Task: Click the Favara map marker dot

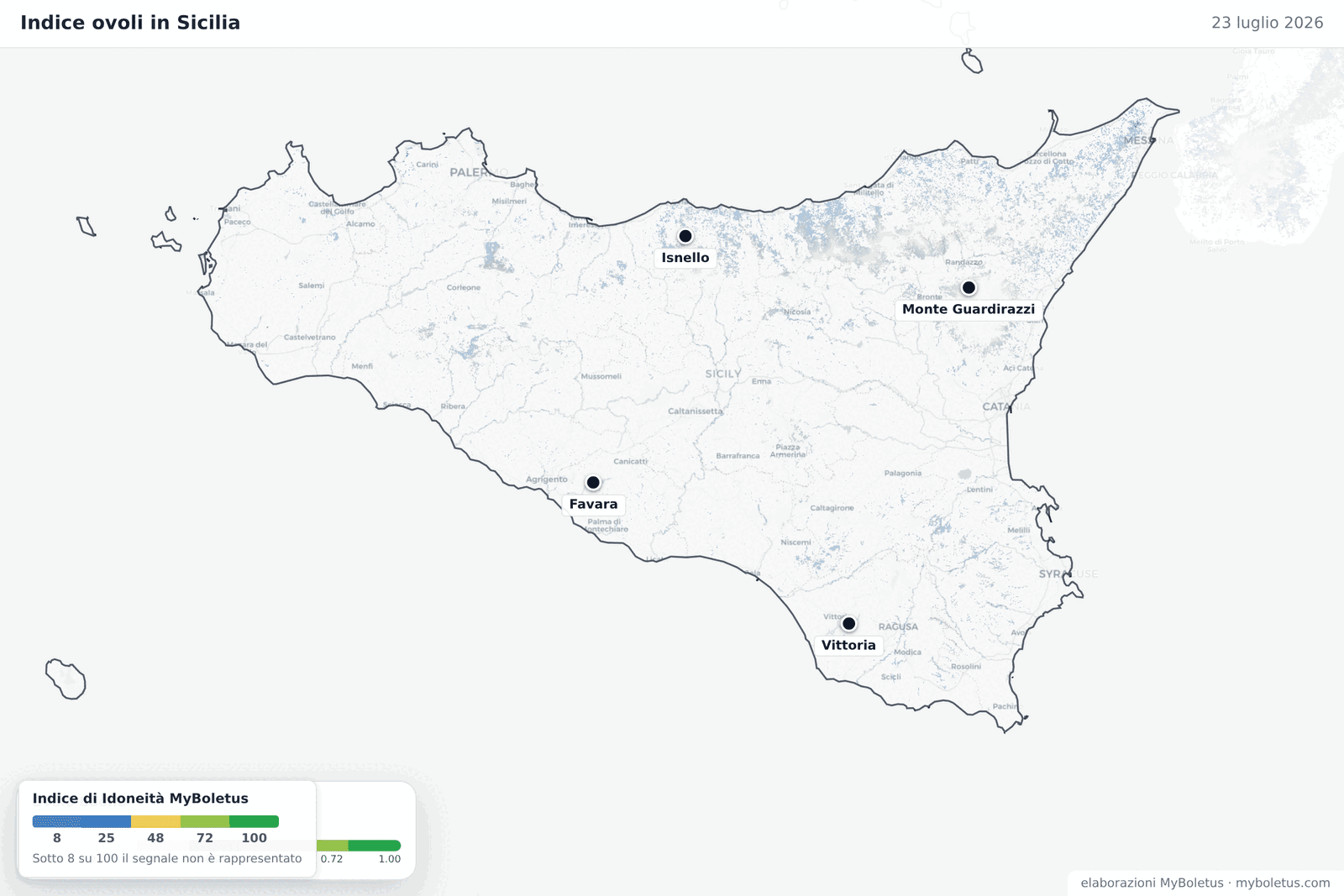Action: (x=593, y=482)
